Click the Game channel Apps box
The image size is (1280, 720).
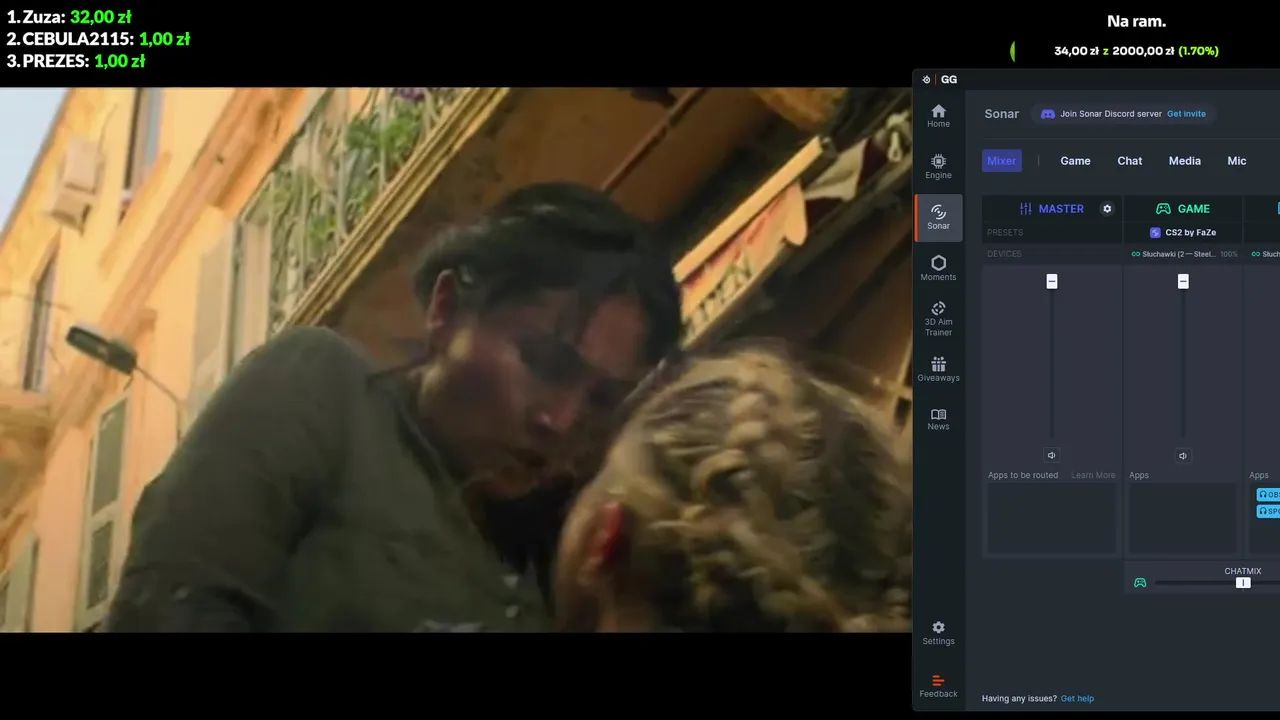pos(1183,519)
